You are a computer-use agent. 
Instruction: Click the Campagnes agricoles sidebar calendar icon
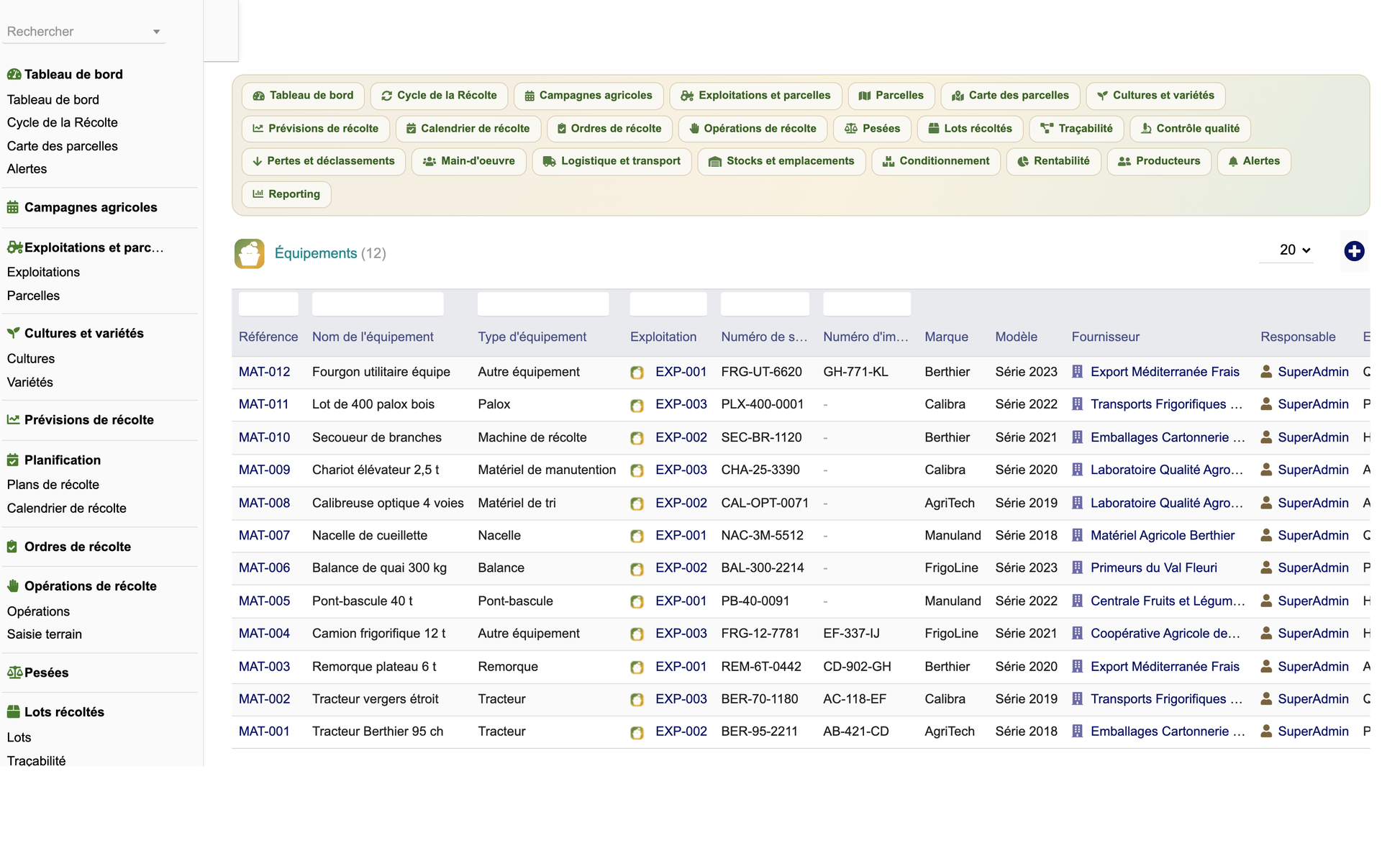tap(13, 207)
